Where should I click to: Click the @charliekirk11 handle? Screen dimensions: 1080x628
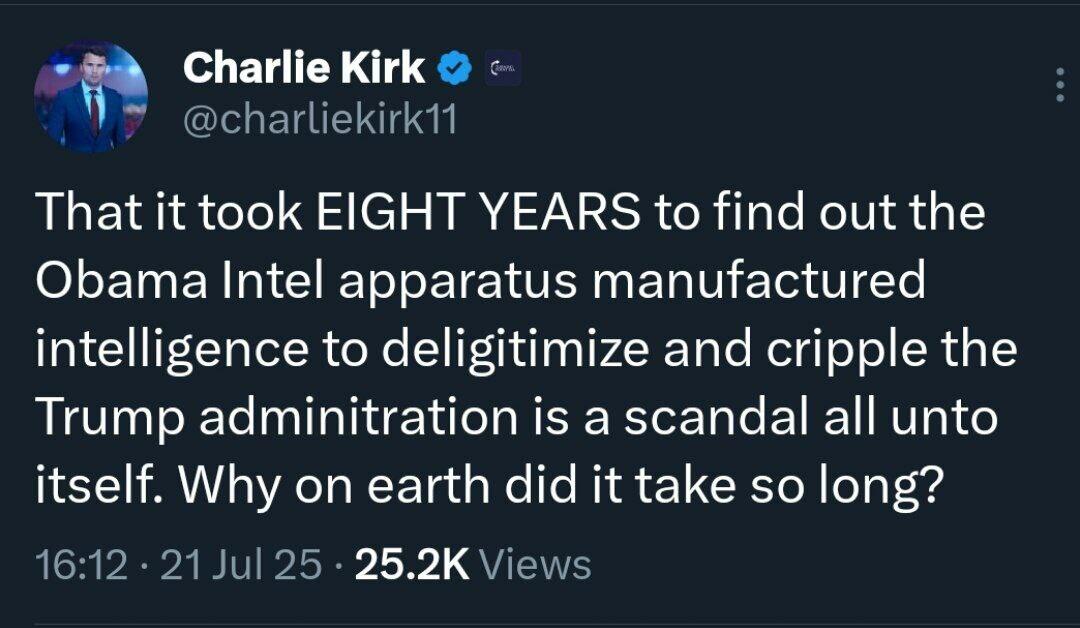[x=320, y=120]
